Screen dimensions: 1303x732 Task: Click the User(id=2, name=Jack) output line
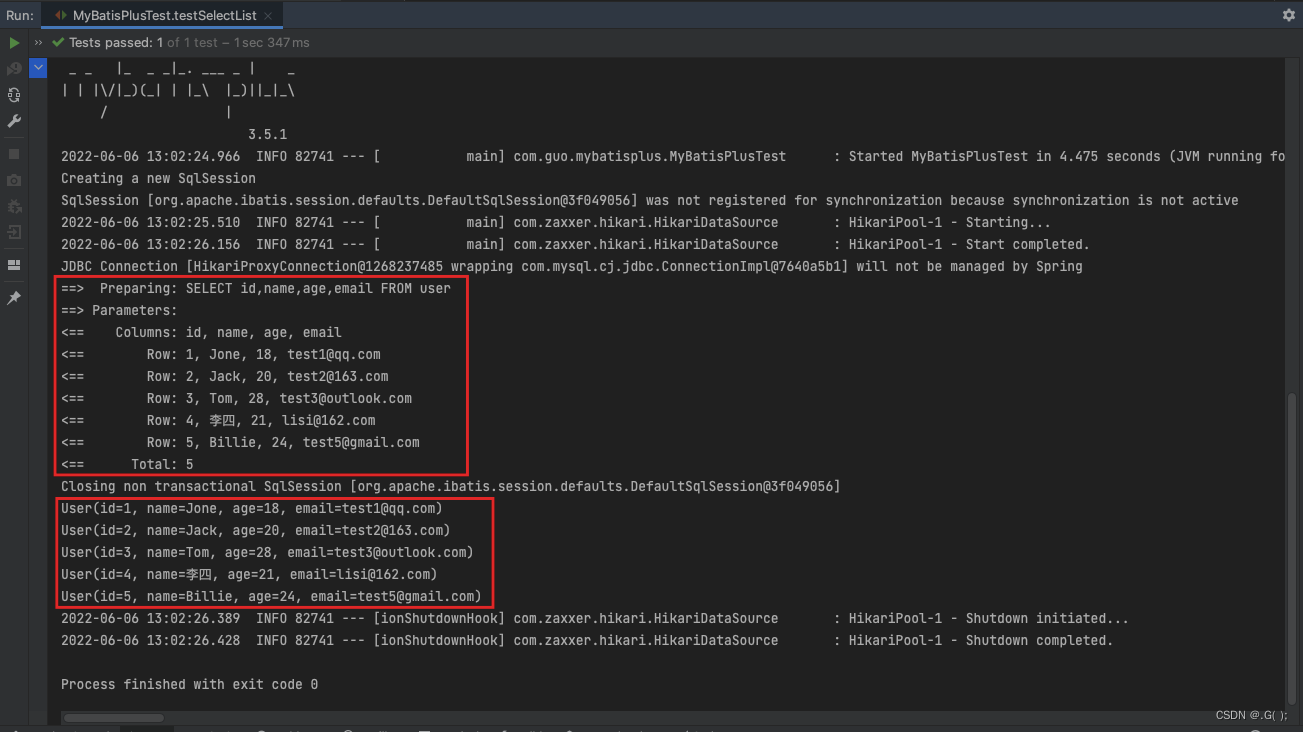pyautogui.click(x=255, y=530)
